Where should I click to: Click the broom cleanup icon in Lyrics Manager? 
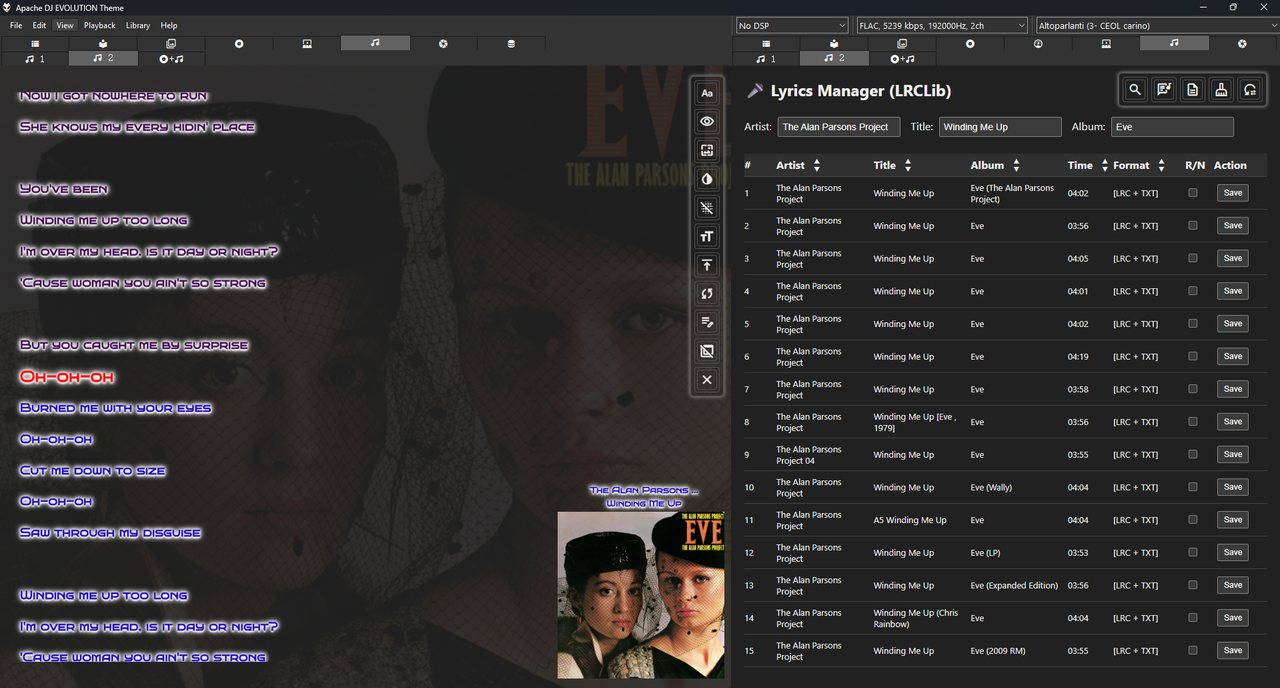pos(1221,90)
